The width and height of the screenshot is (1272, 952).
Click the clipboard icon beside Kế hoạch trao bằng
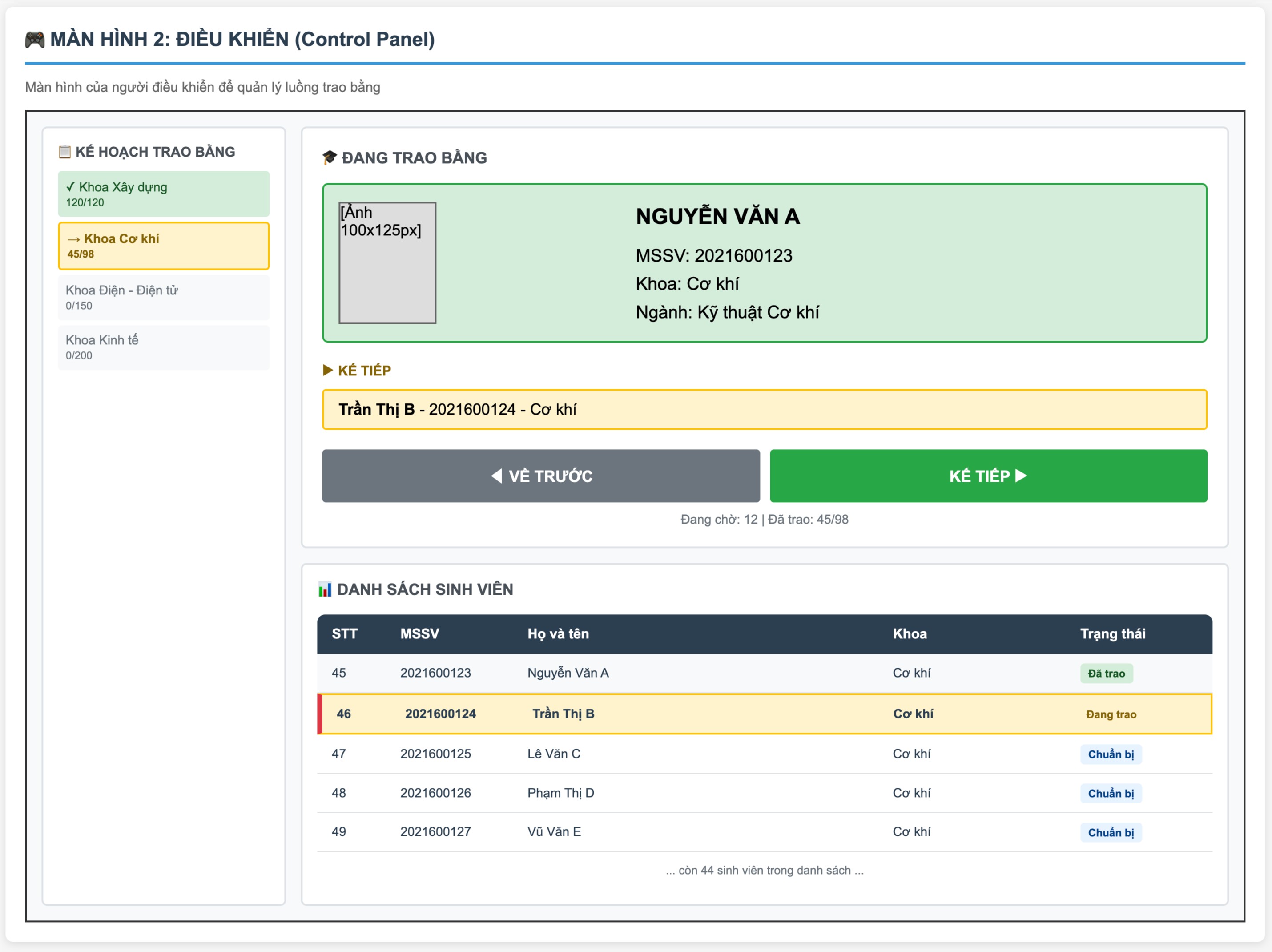point(65,152)
